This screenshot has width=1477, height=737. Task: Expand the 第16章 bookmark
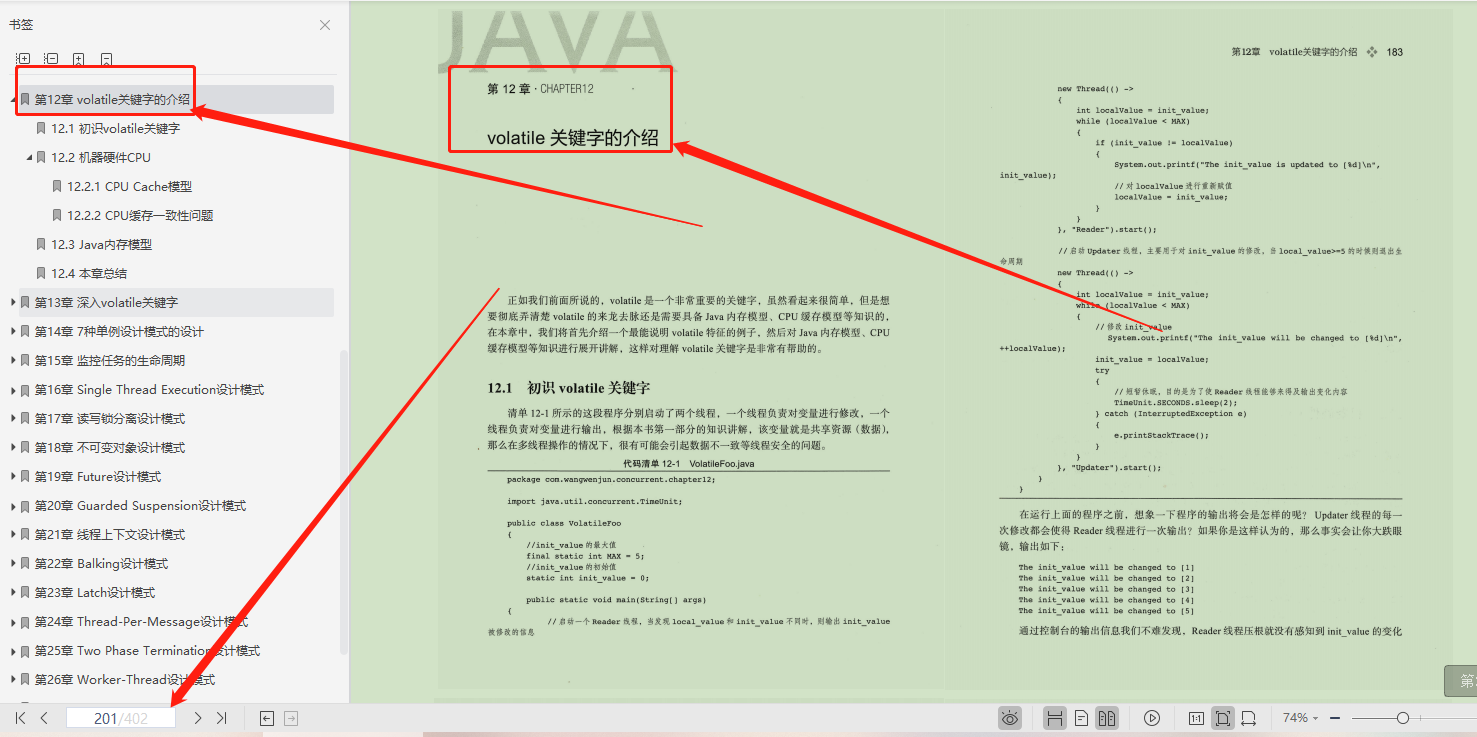[13, 389]
